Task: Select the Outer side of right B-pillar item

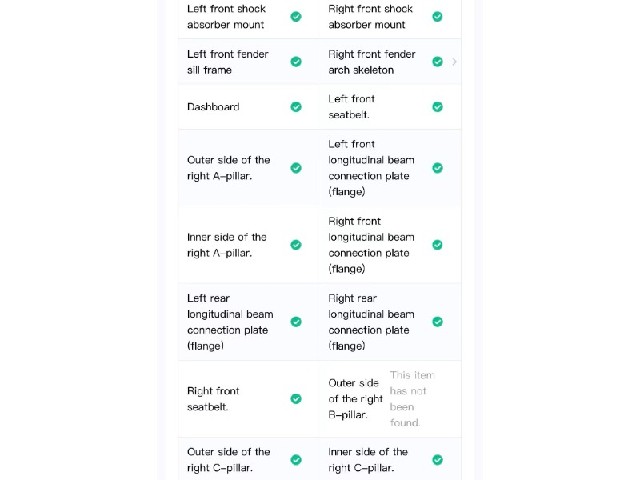Action: (356, 399)
